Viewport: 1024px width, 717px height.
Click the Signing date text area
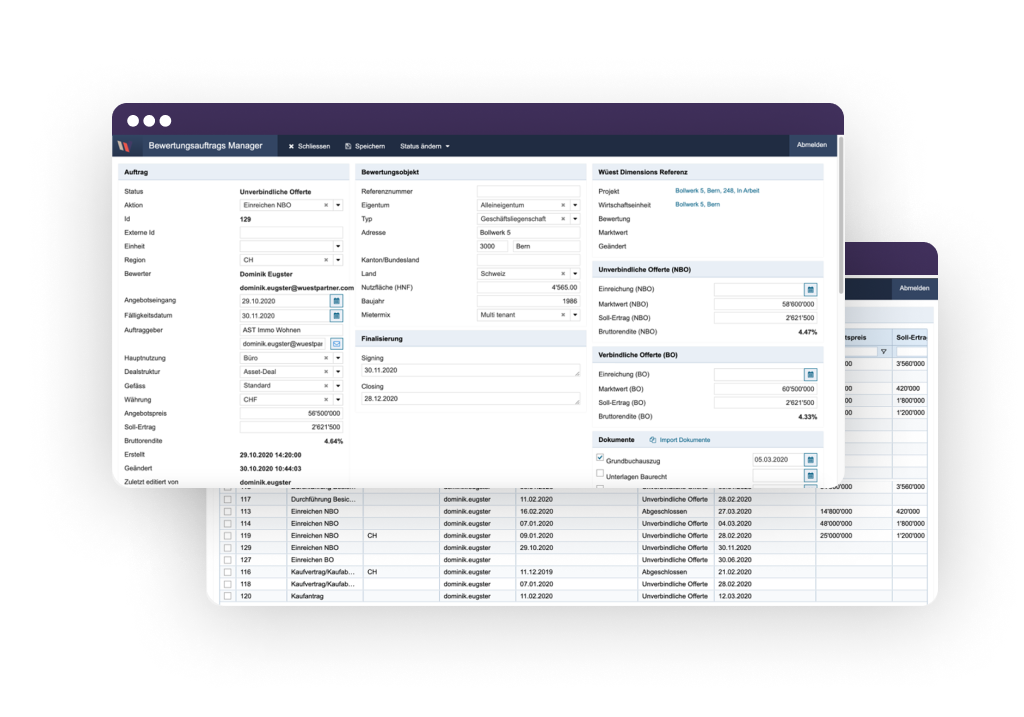[x=470, y=370]
